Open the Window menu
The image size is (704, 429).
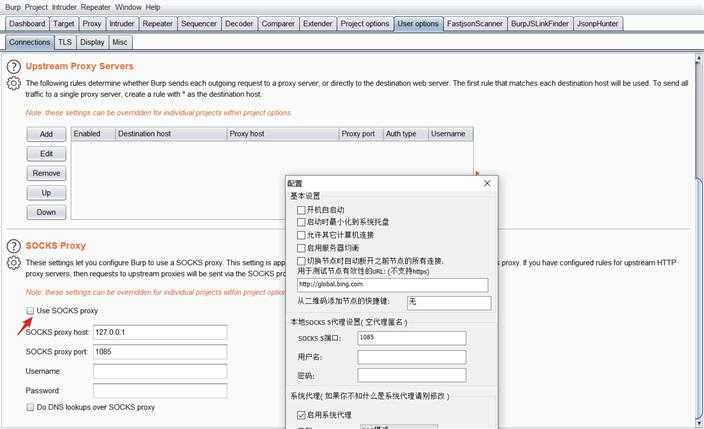coord(128,7)
